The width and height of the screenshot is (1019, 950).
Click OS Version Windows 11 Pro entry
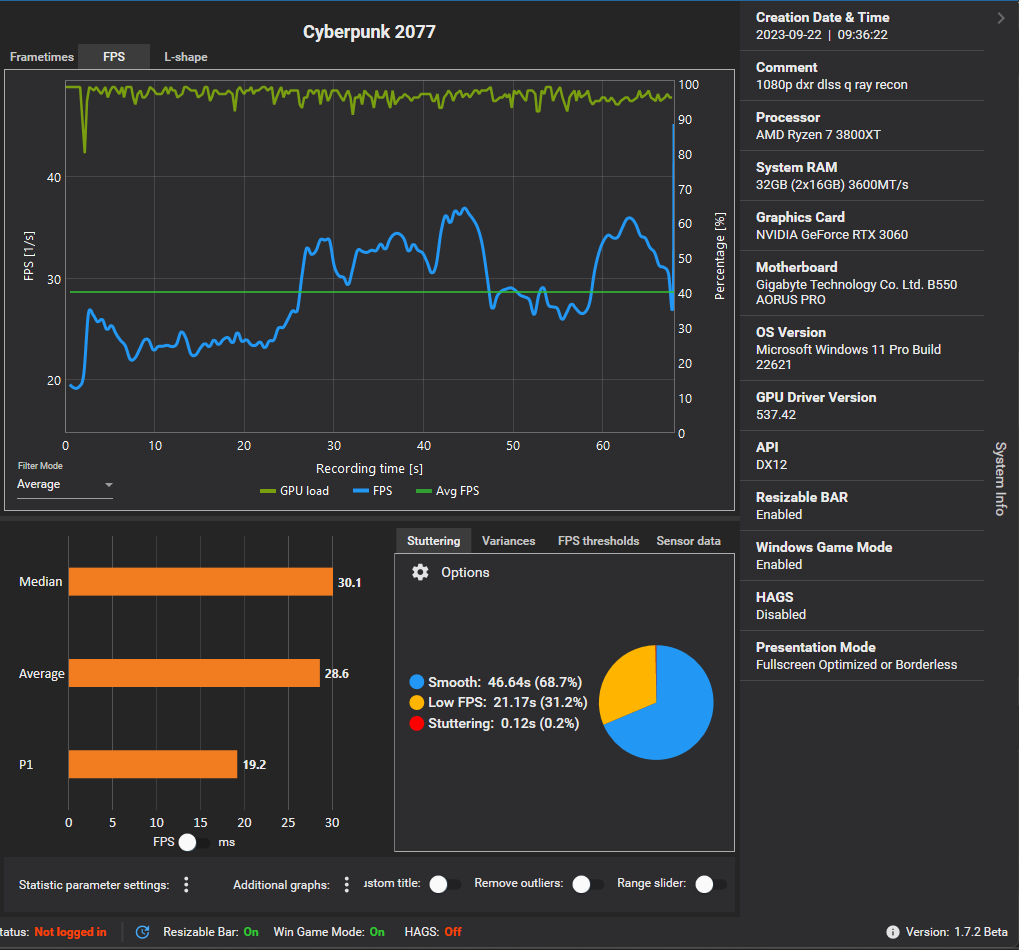point(861,348)
